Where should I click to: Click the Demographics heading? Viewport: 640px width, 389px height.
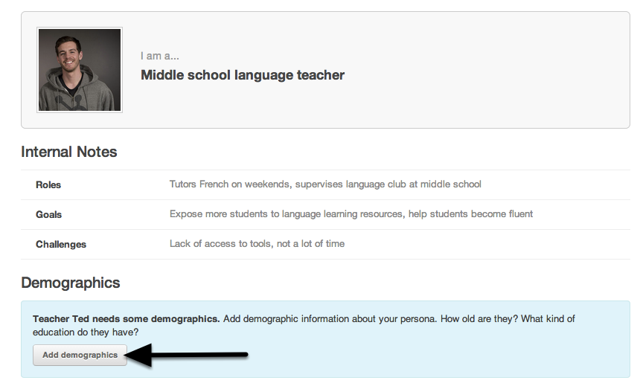[71, 283]
